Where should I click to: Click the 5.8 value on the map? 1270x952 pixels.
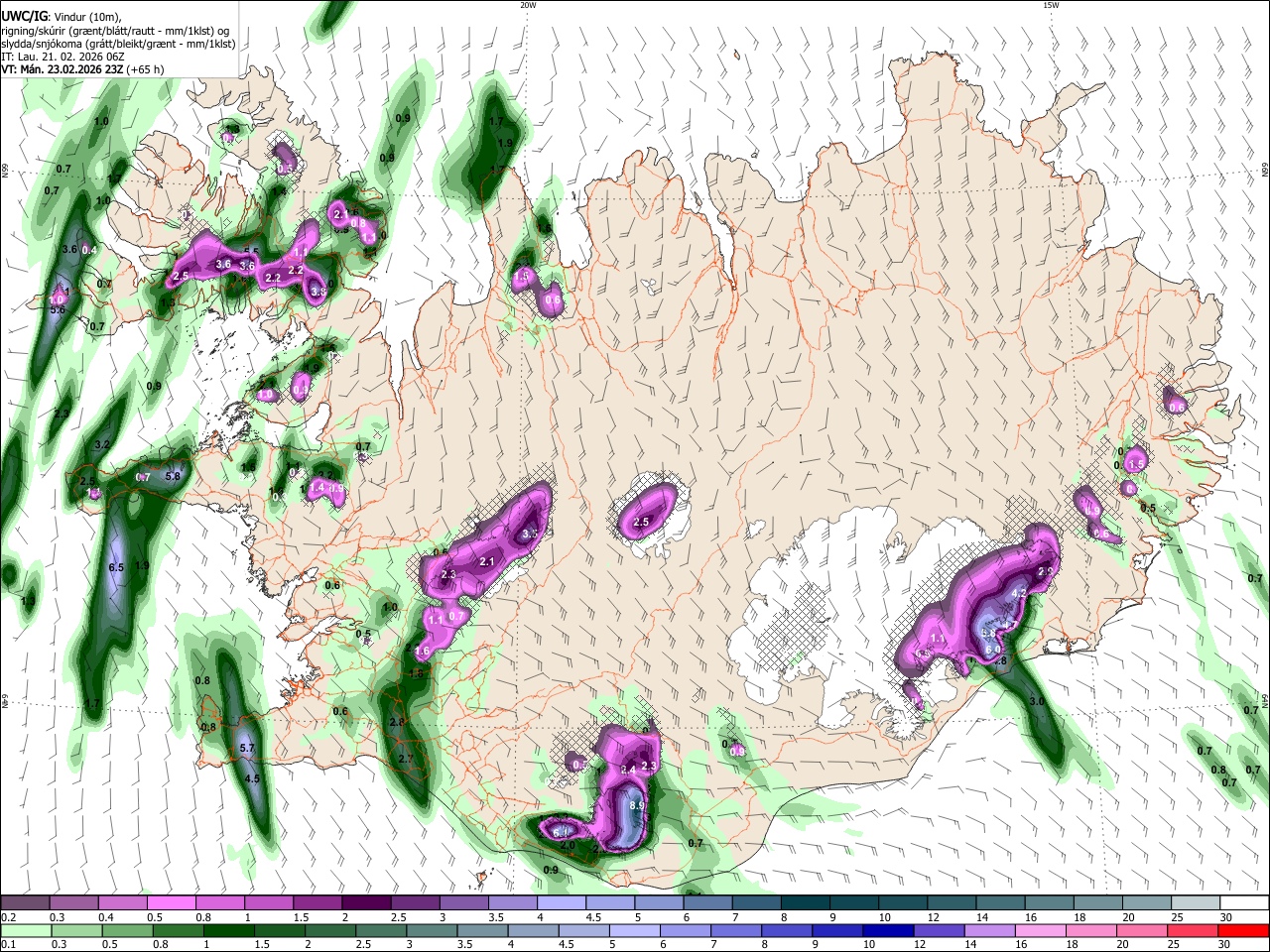pyautogui.click(x=173, y=476)
